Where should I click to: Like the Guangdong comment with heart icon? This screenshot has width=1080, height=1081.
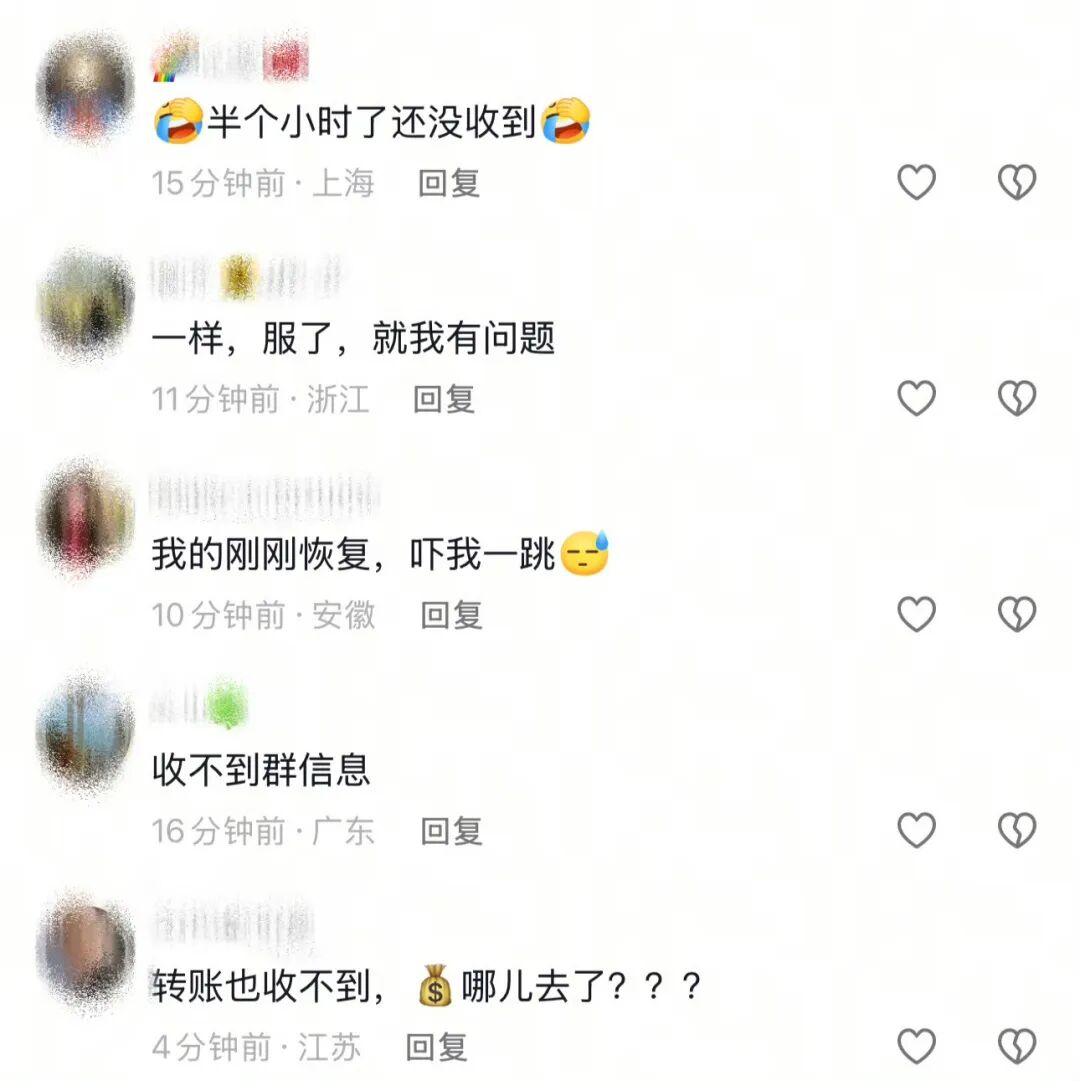click(916, 829)
